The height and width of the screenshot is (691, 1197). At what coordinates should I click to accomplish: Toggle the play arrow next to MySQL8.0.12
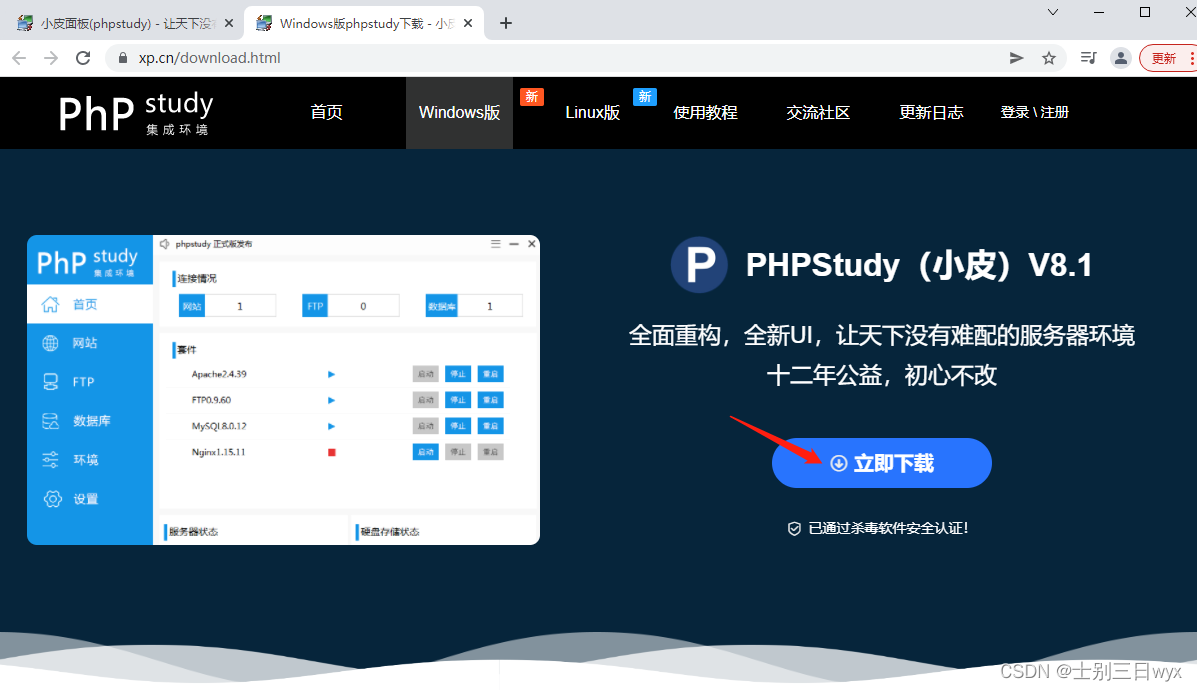[x=331, y=427]
